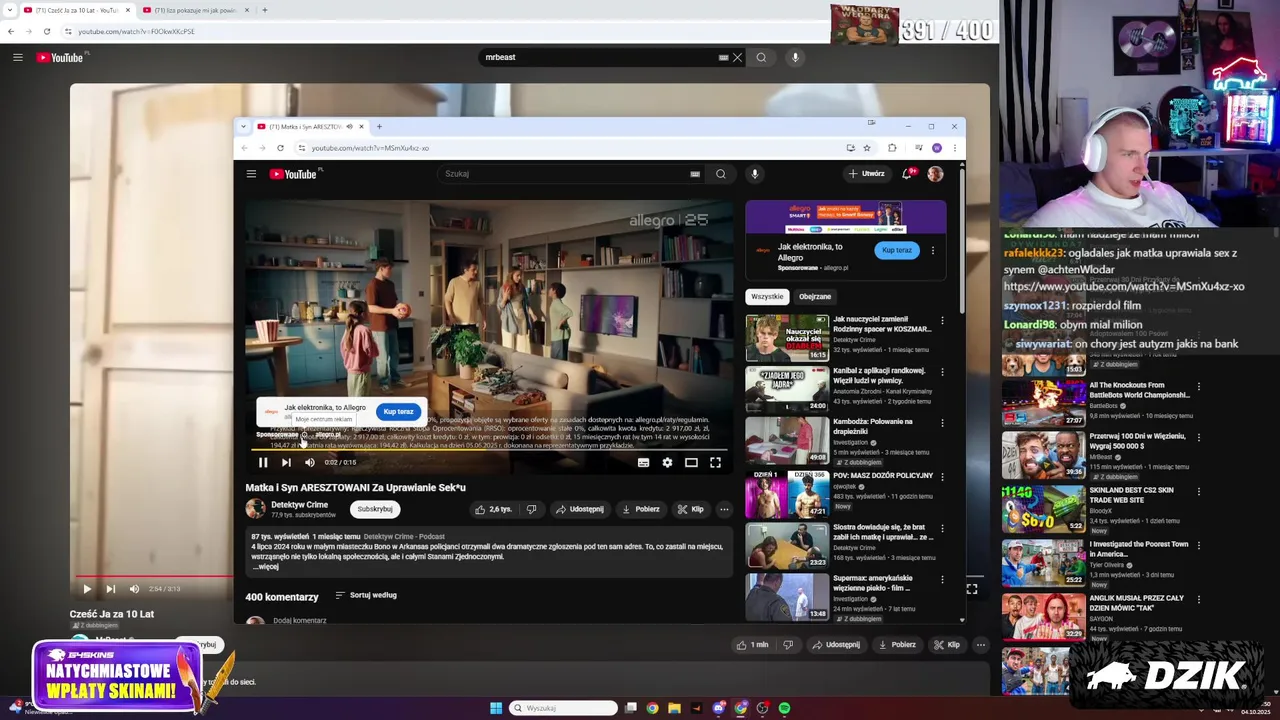Open Przetrwaj 100 Dni w Więzieniu video
Image resolution: width=1280 pixels, height=720 pixels.
click(x=1043, y=455)
